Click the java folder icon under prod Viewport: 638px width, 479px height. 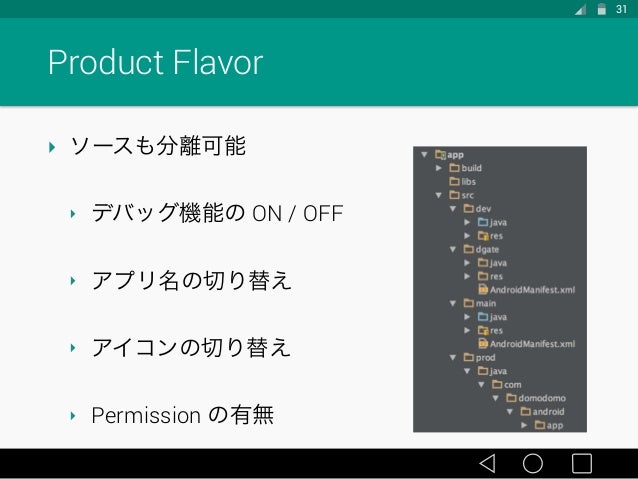(x=483, y=371)
